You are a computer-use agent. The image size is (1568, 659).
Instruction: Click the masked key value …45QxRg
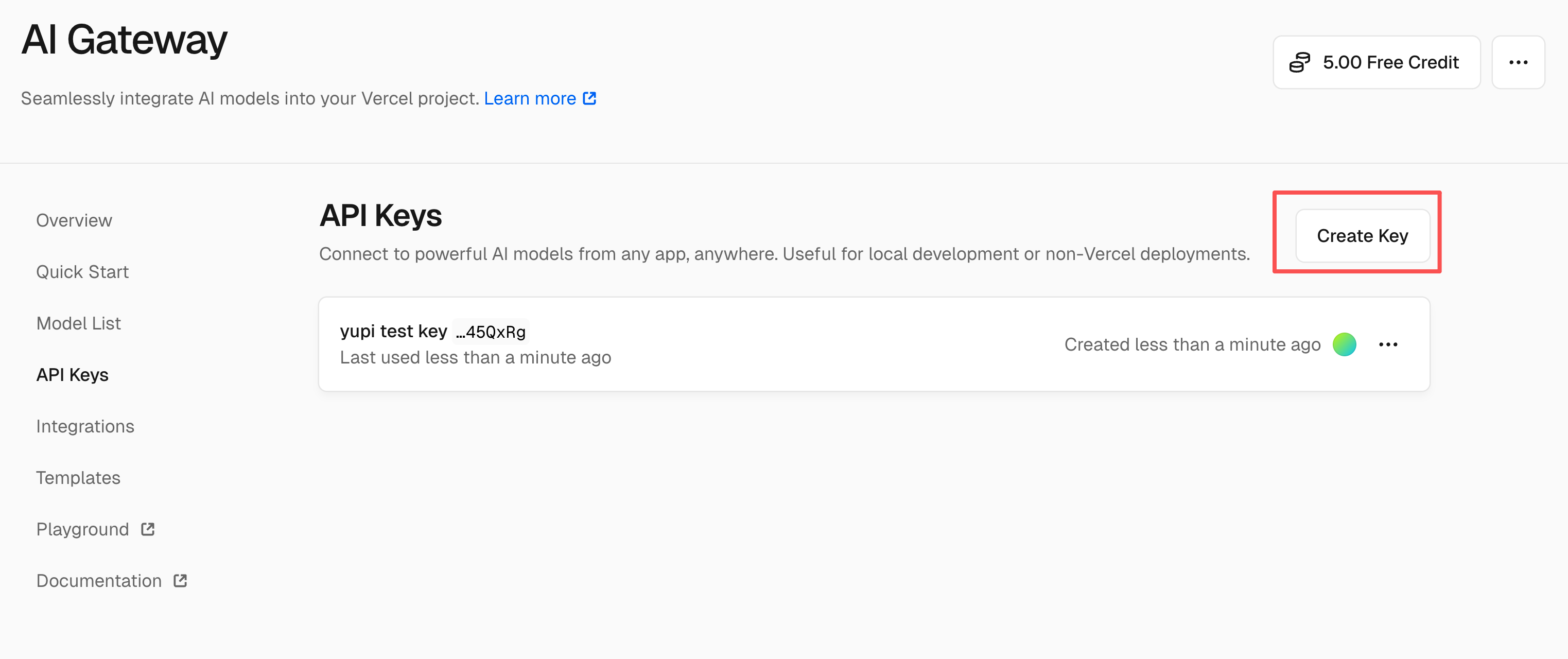[491, 332]
